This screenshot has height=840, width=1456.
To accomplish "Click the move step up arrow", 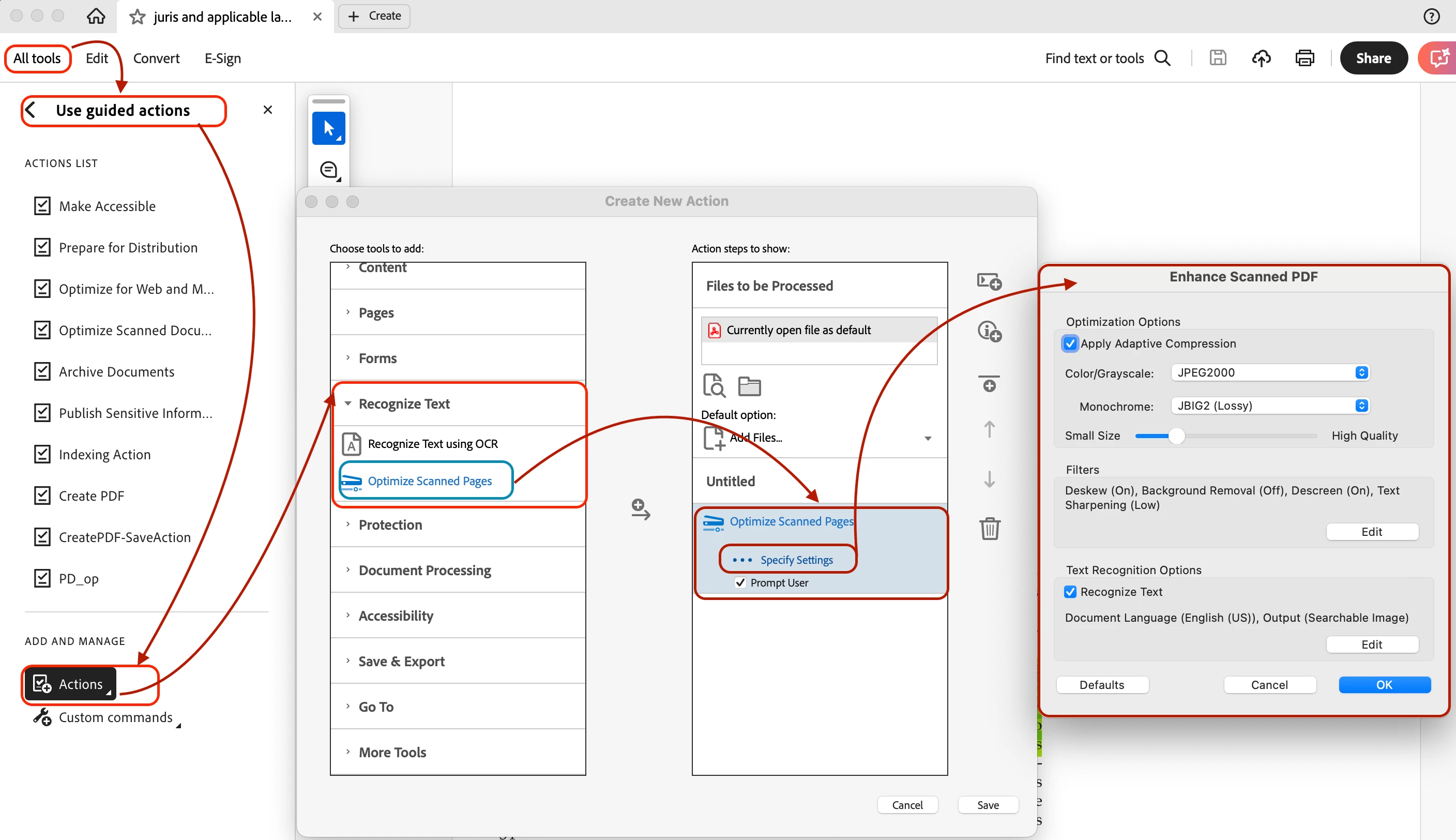I will pos(990,429).
